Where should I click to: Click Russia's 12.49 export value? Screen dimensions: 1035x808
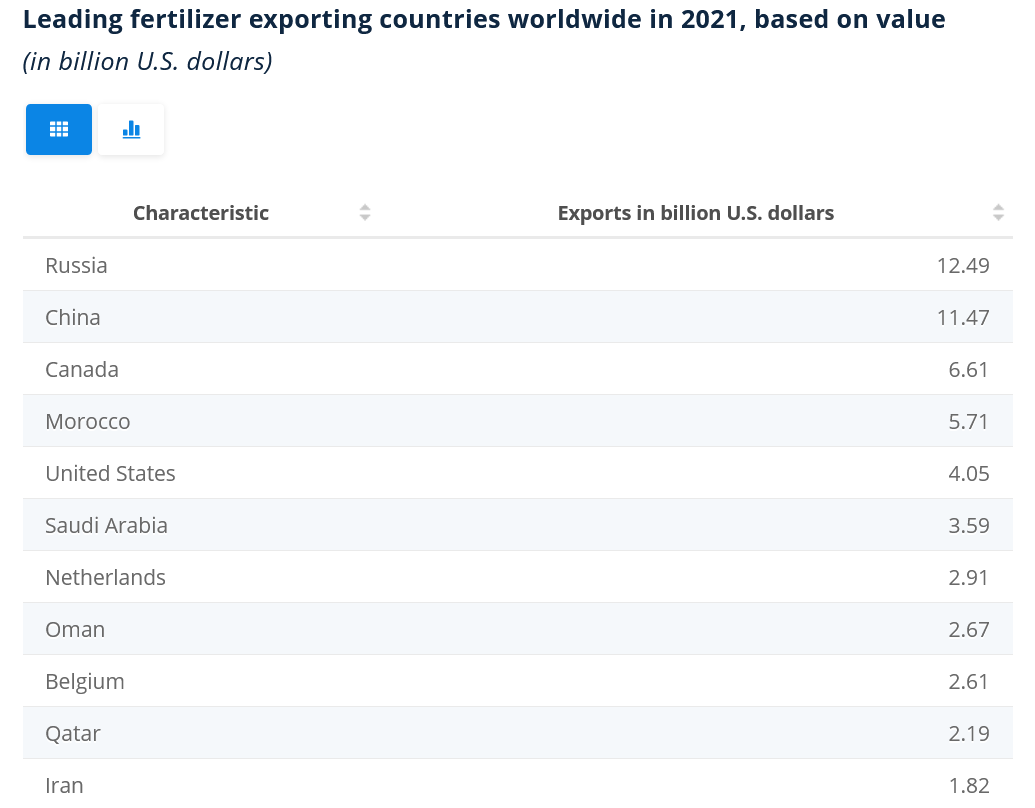coord(963,265)
